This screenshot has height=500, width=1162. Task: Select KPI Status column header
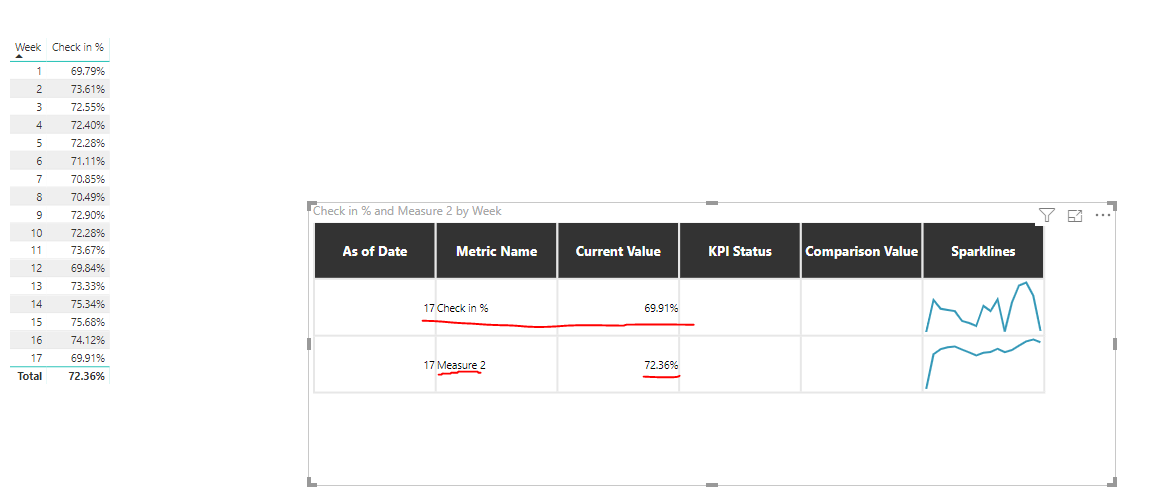[740, 251]
